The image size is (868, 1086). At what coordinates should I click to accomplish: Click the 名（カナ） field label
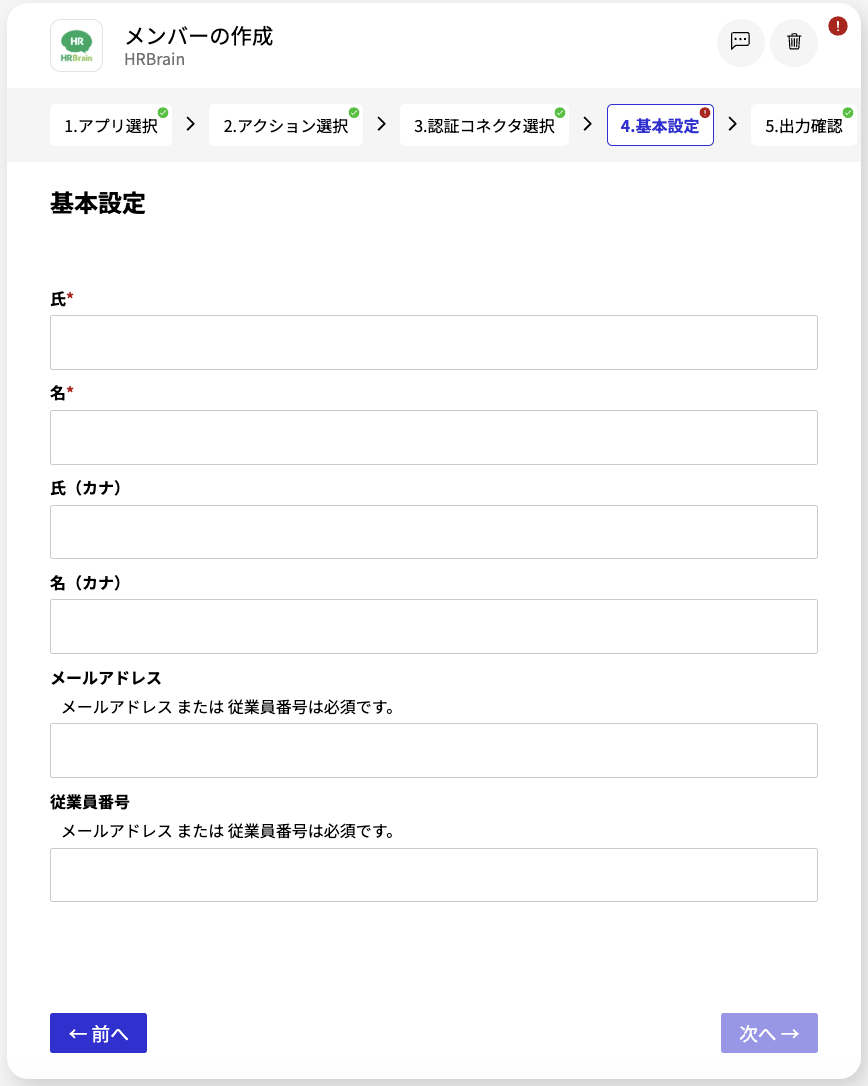click(87, 583)
